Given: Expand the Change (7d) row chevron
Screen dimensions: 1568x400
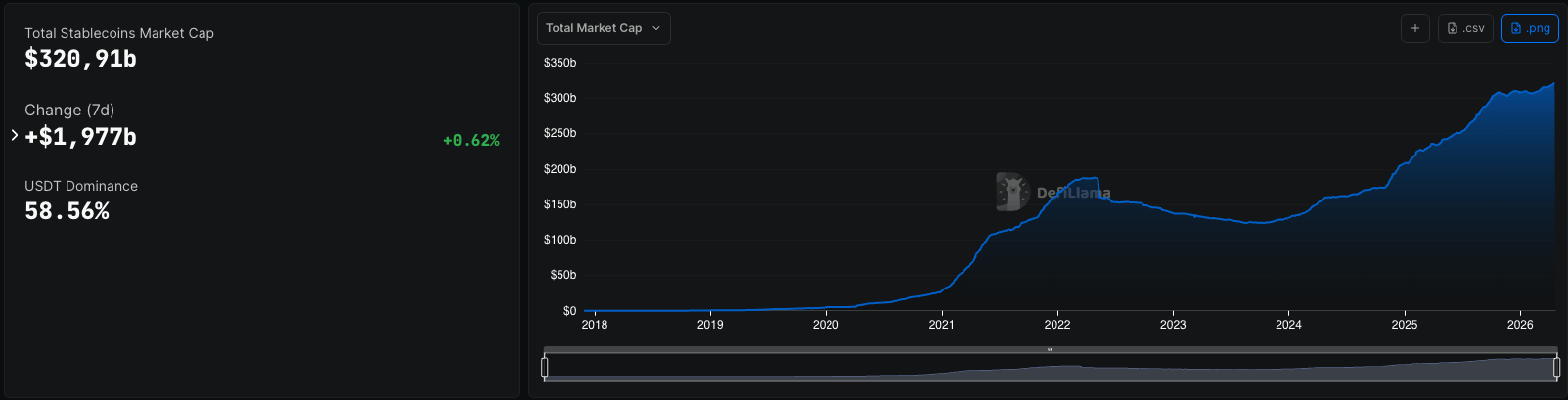Looking at the screenshot, I should pyautogui.click(x=15, y=135).
